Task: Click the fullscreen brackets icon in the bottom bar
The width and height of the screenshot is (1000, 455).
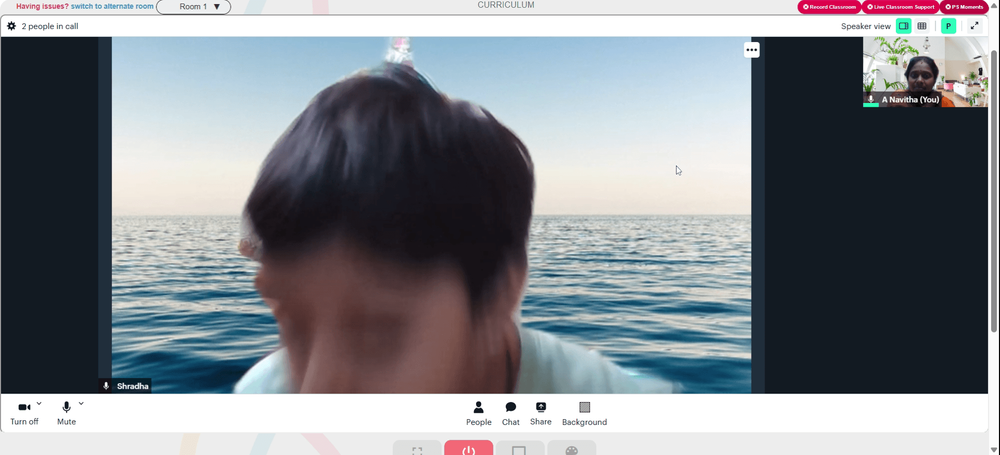Action: [x=417, y=448]
